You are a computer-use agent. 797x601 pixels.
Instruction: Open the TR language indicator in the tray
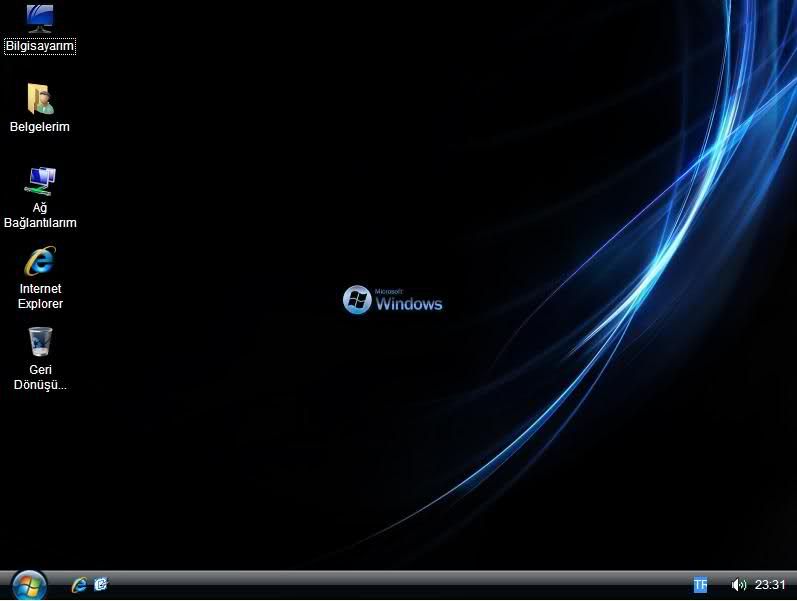click(x=700, y=585)
